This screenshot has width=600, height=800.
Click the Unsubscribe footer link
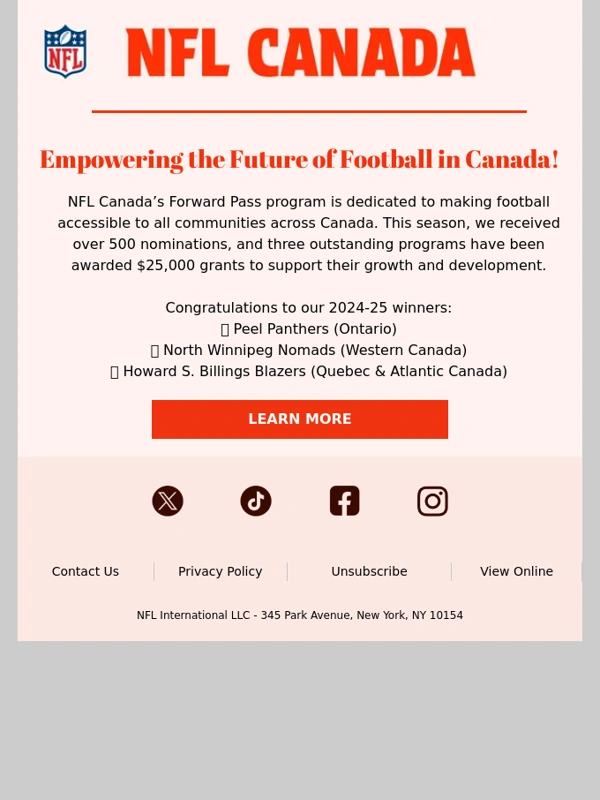pyautogui.click(x=369, y=571)
